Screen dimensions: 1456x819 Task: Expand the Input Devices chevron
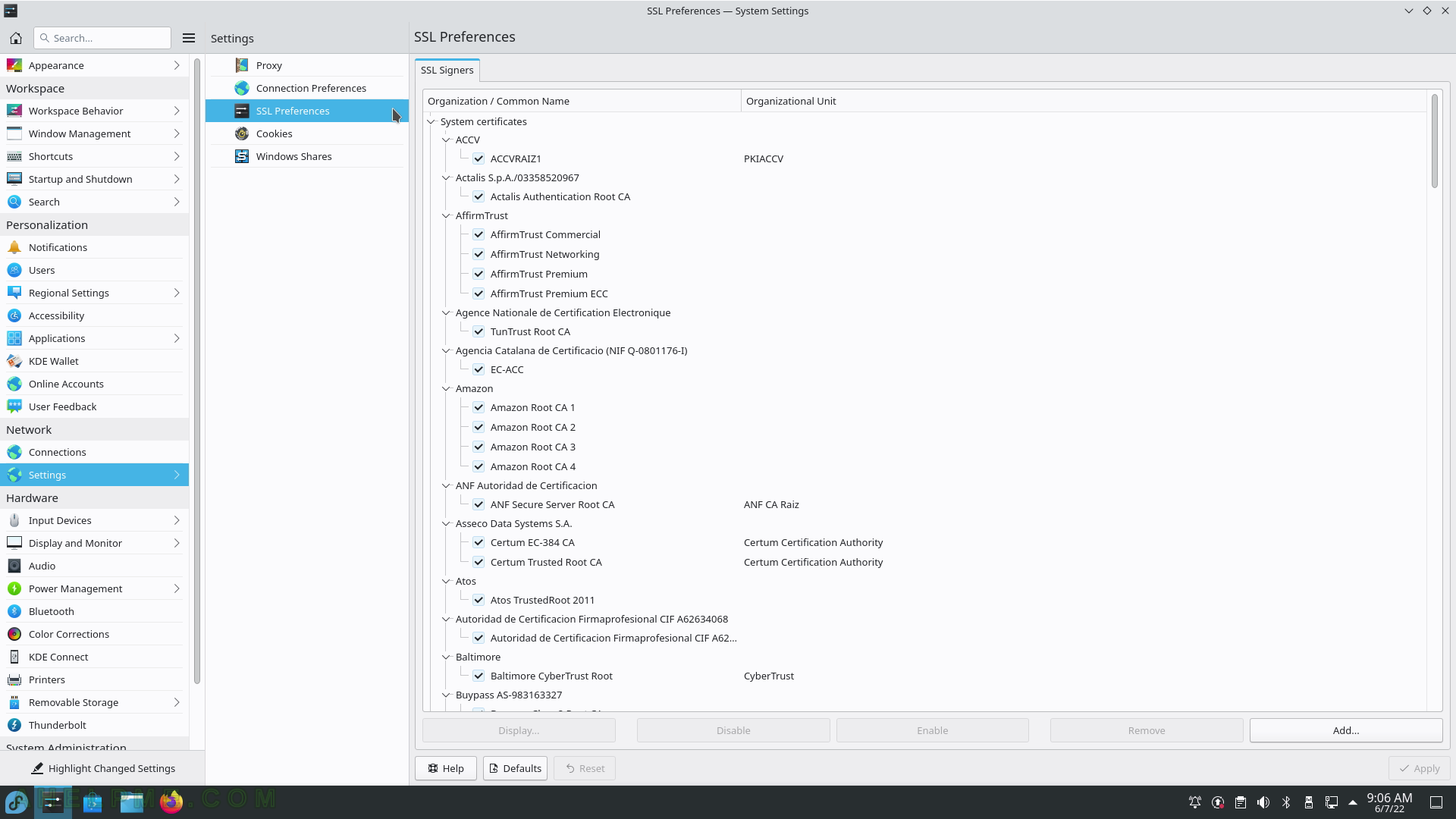[177, 520]
